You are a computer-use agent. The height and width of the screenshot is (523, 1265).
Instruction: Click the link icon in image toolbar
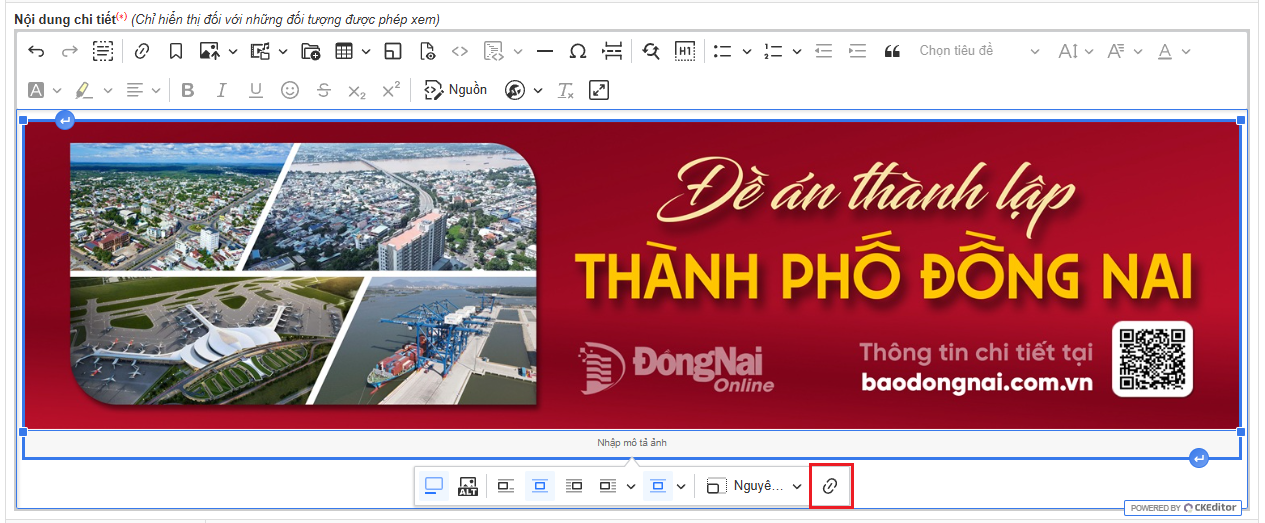point(830,486)
